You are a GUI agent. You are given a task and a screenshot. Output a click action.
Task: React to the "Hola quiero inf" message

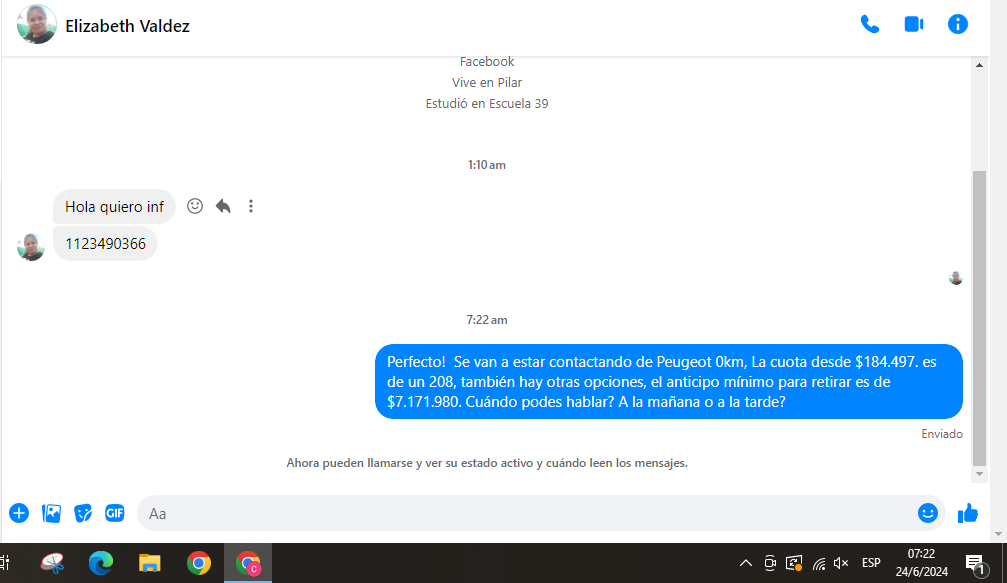point(195,206)
